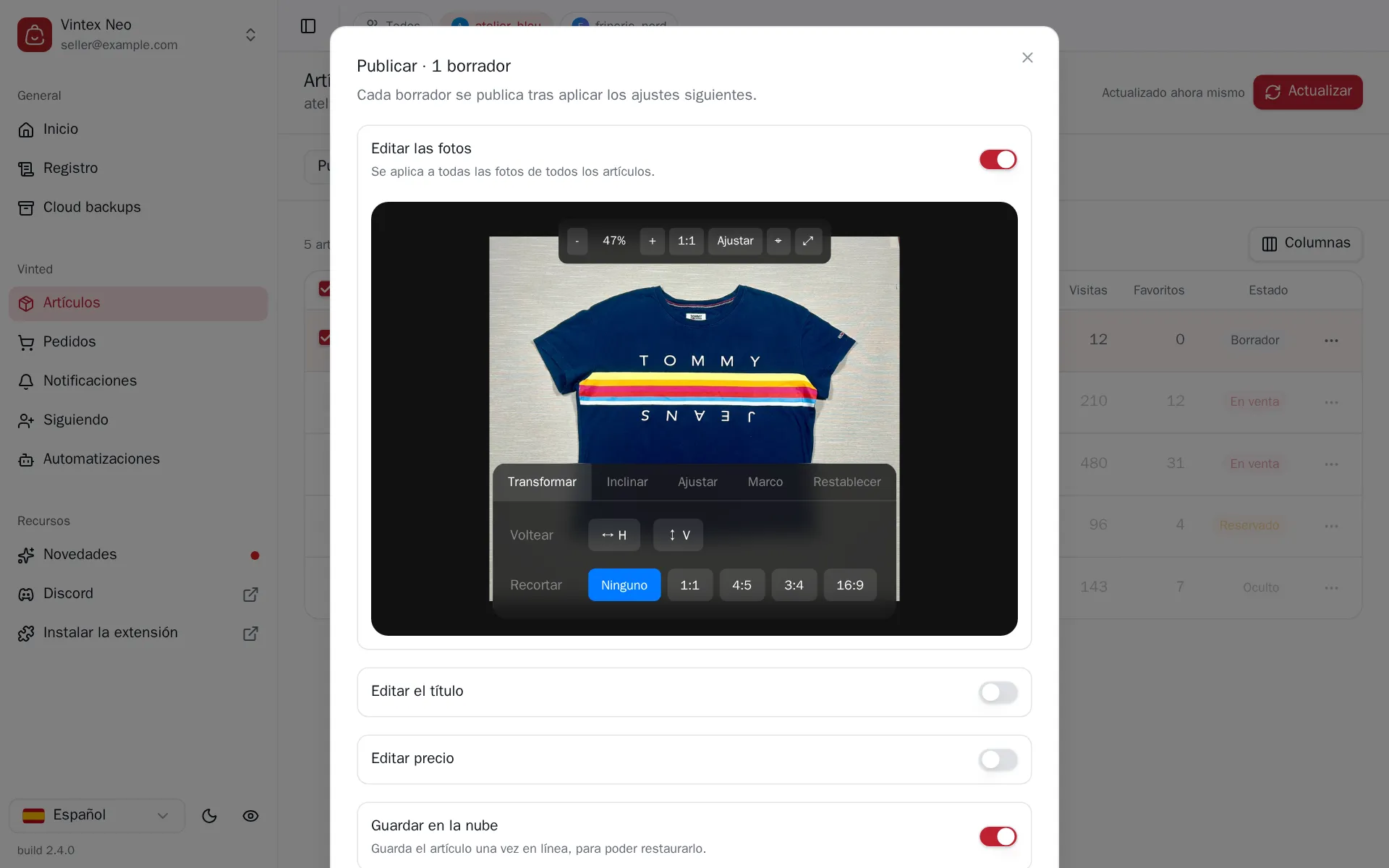Switch to the Ajustar tab in the editor panel
This screenshot has height=868, width=1389.
pyautogui.click(x=697, y=482)
